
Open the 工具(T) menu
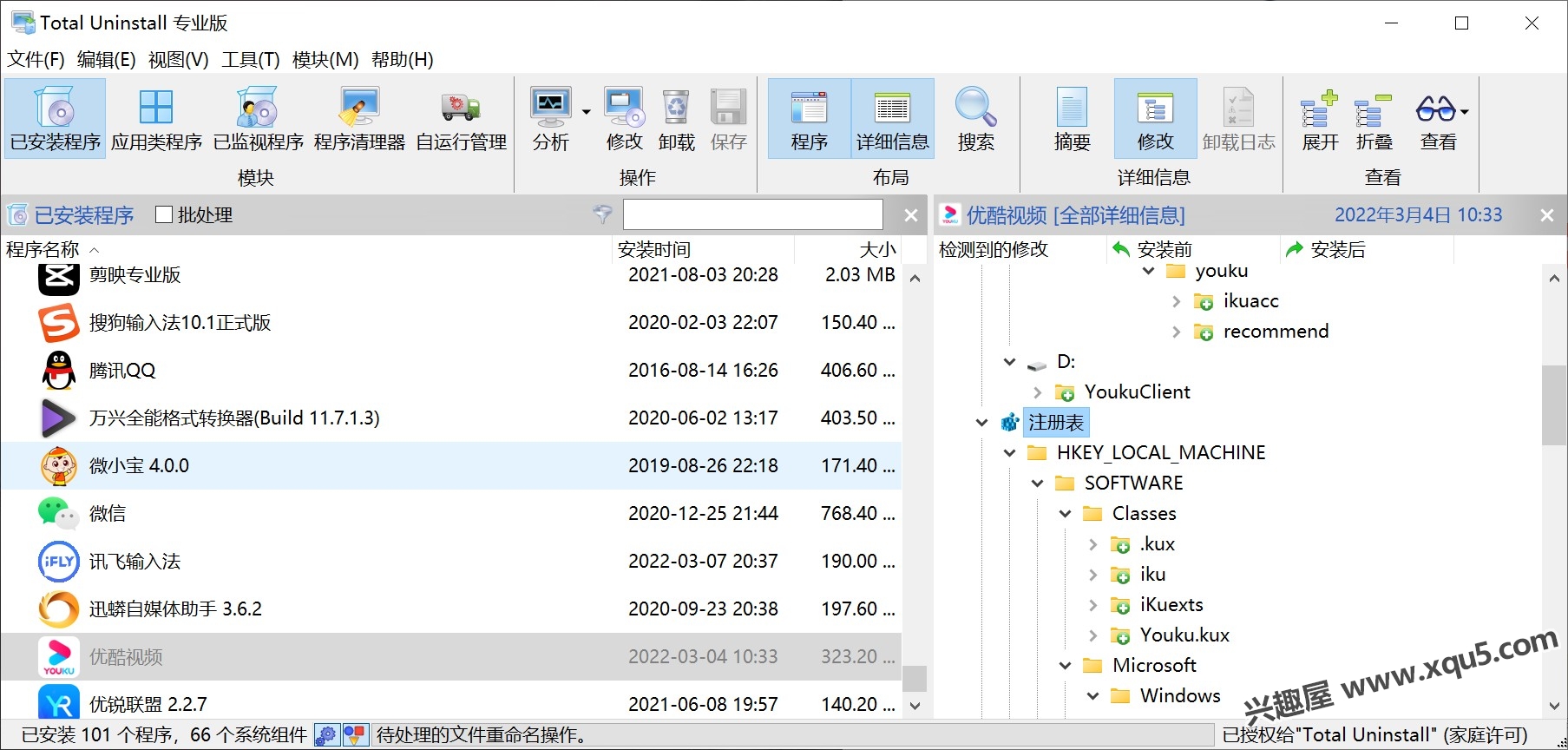(x=250, y=60)
